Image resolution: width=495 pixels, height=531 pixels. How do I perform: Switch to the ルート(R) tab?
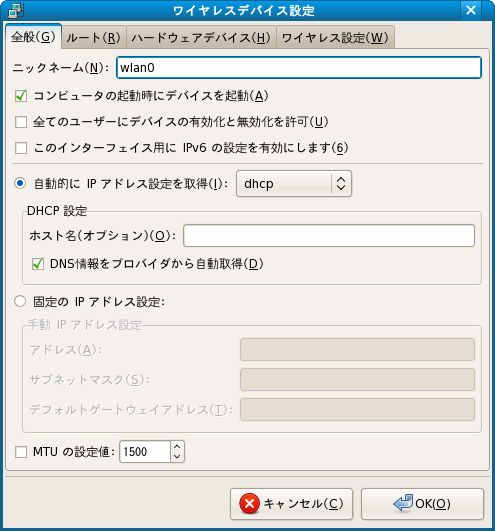tap(93, 37)
